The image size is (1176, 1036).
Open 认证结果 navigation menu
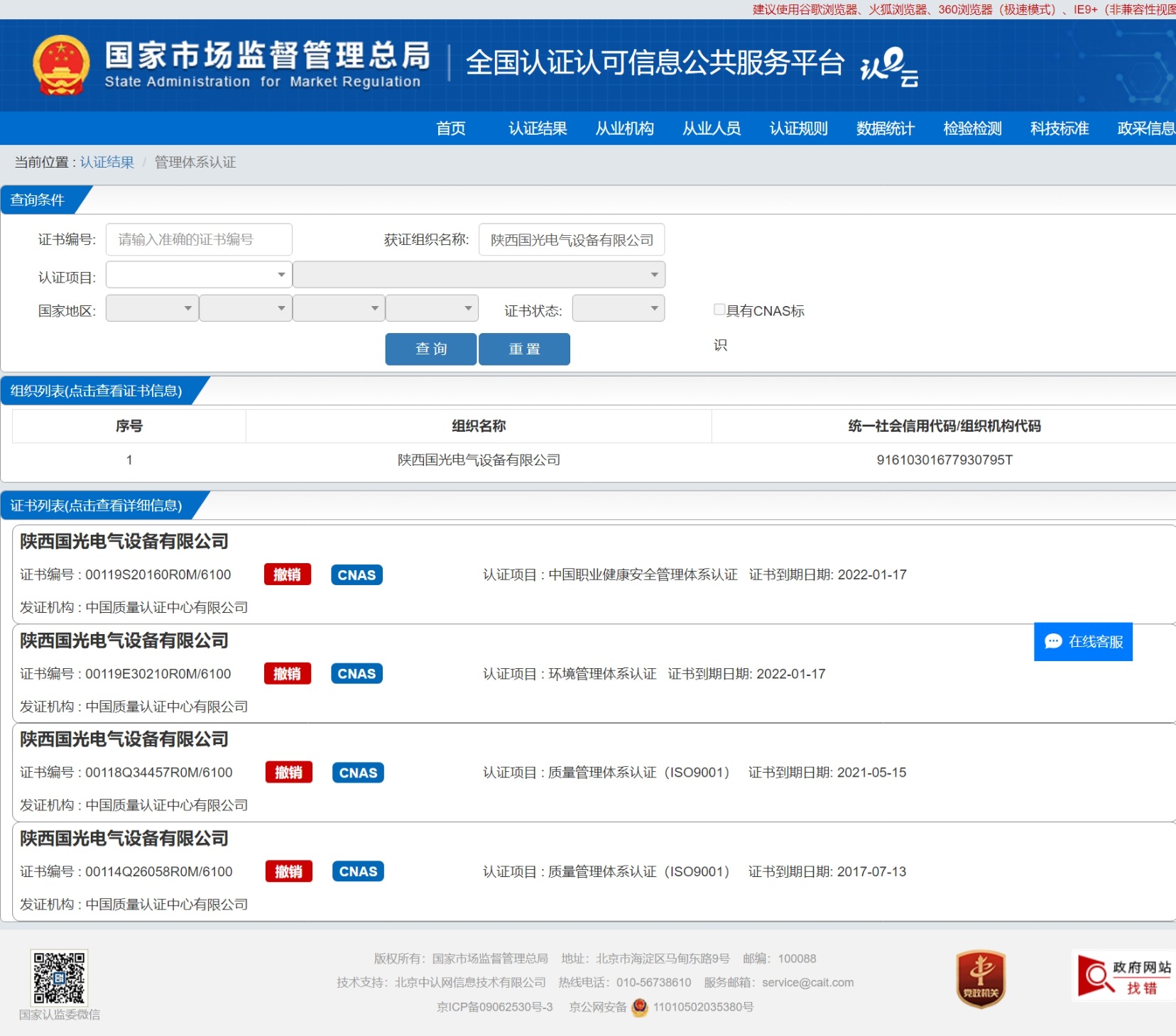tap(538, 129)
